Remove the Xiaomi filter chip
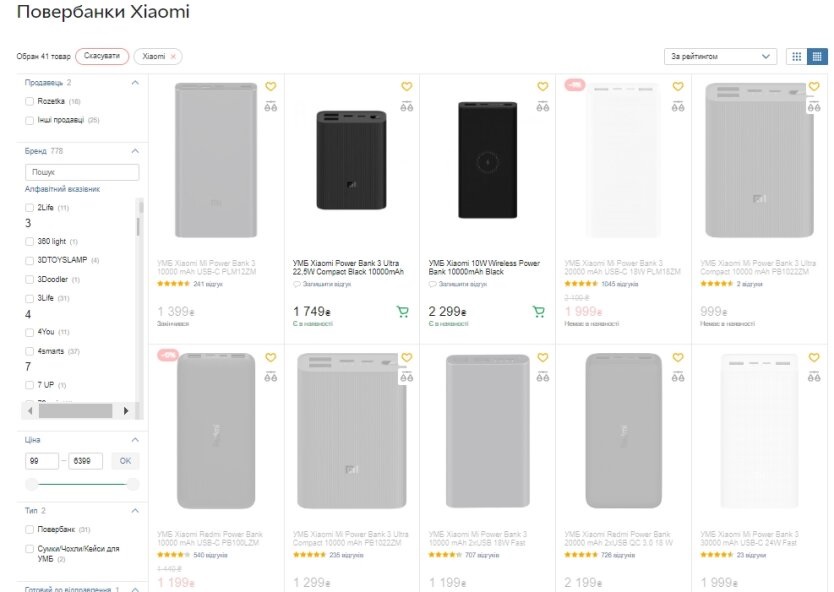This screenshot has width=834, height=592. [173, 56]
